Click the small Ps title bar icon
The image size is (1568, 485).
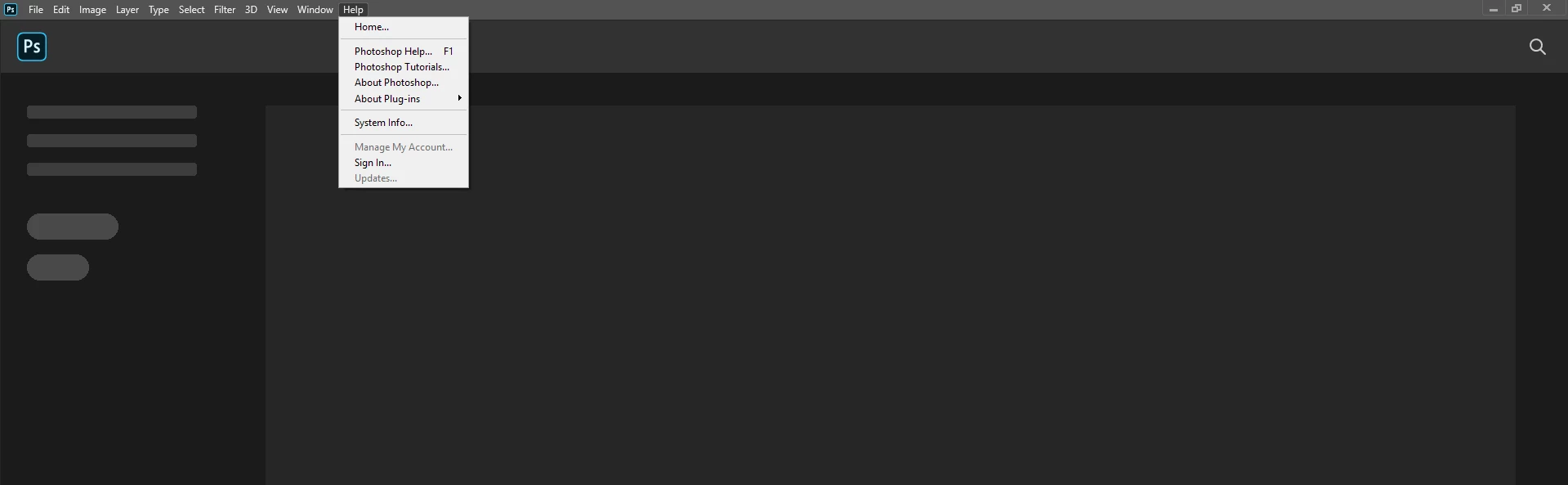[11, 9]
